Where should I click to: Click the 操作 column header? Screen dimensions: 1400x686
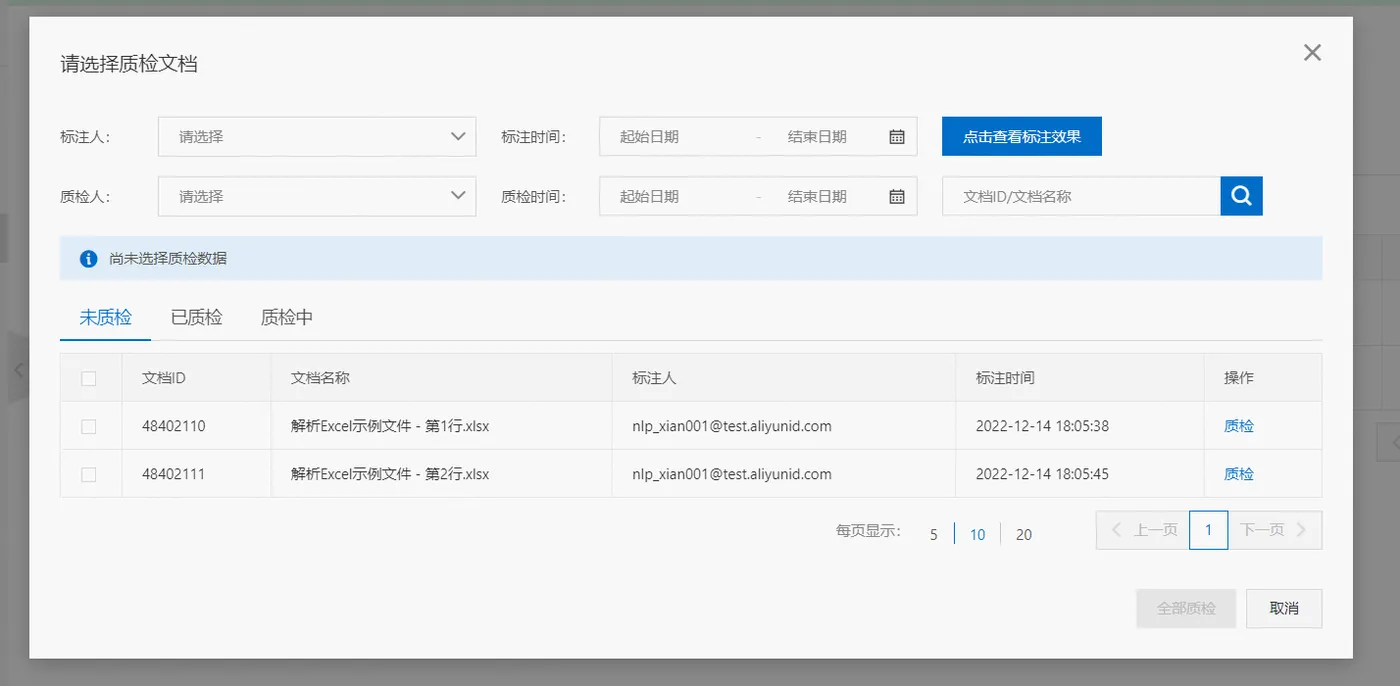click(x=1239, y=378)
